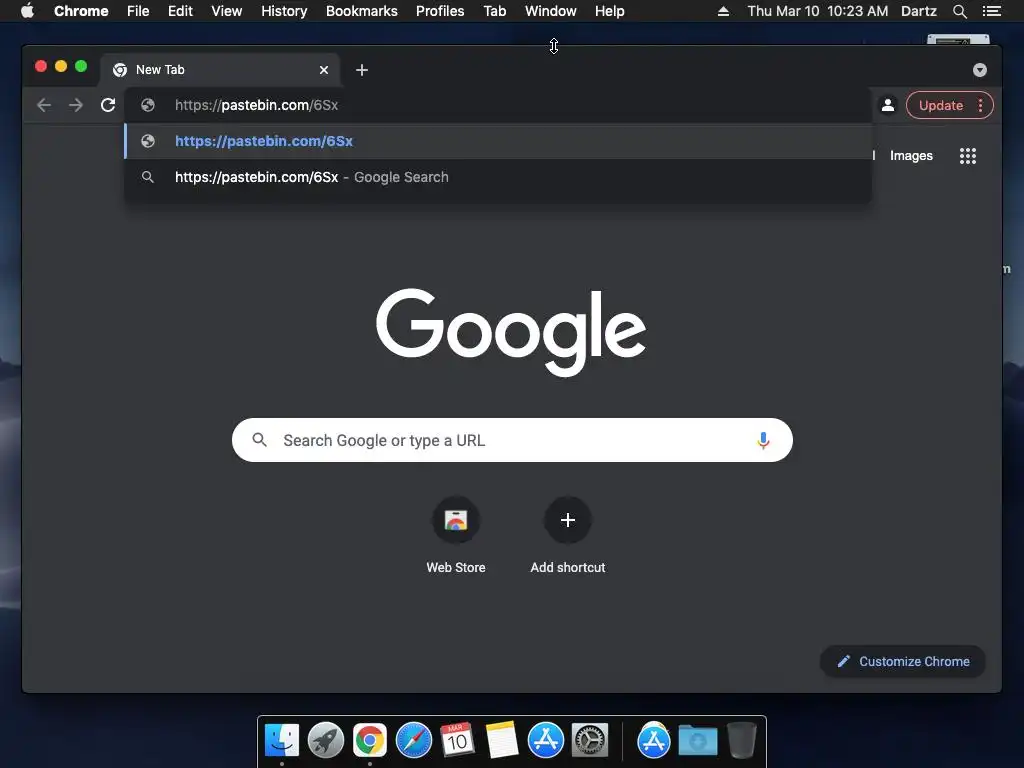The width and height of the screenshot is (1024, 768).
Task: Open the Window menu
Action: click(x=551, y=11)
